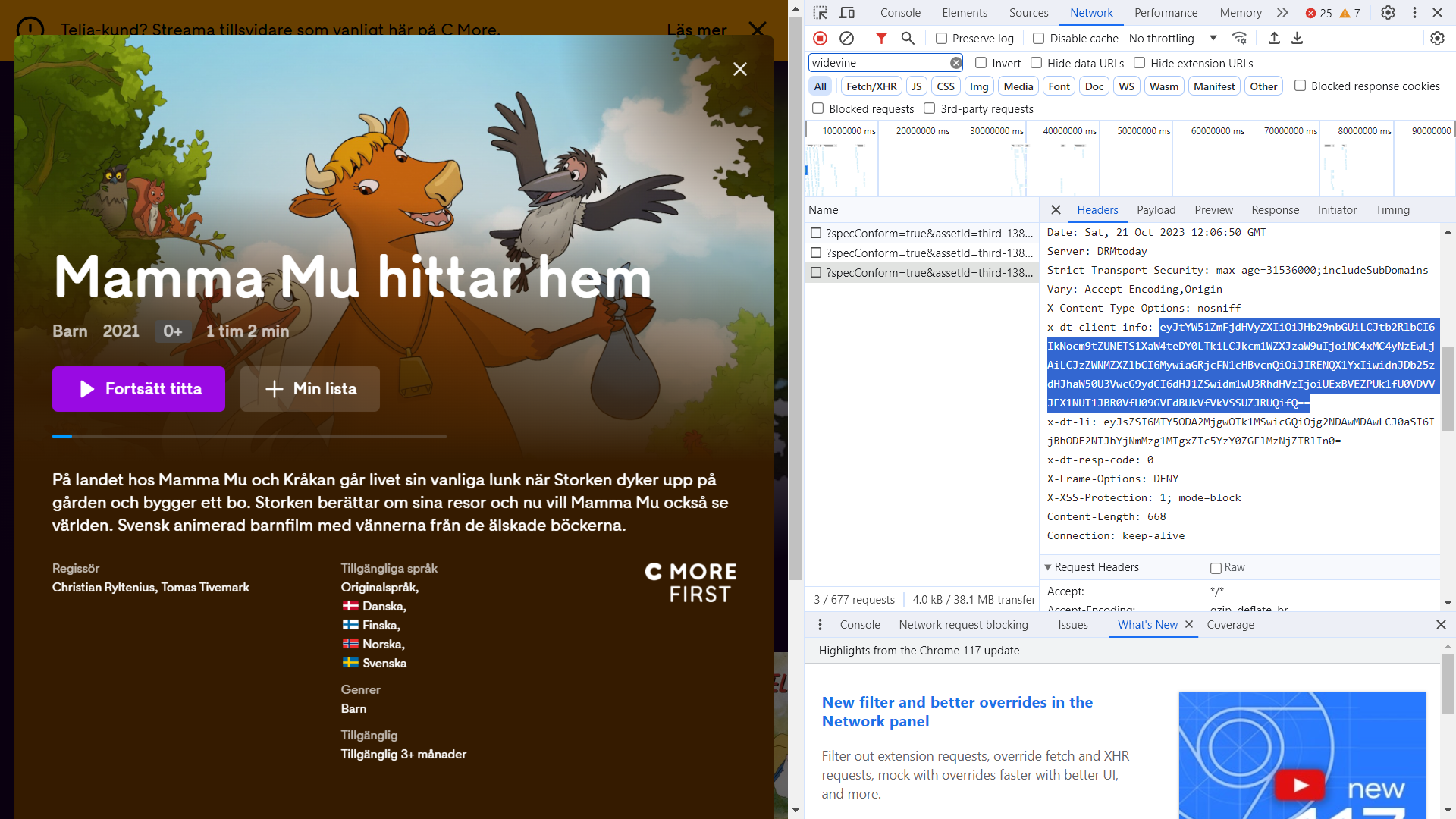Open the network search magnifier
Viewport: 1456px width, 819px height.
pos(908,38)
